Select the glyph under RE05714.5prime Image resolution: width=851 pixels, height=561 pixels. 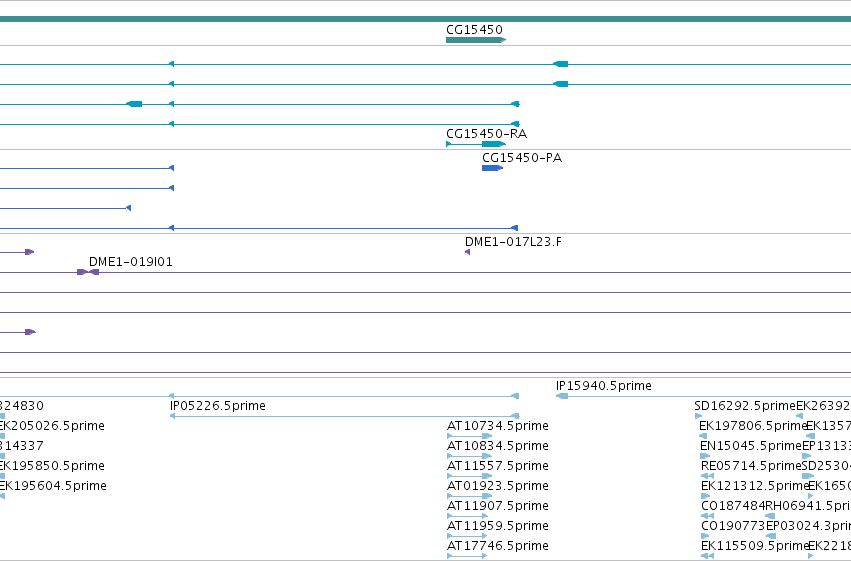(x=707, y=476)
